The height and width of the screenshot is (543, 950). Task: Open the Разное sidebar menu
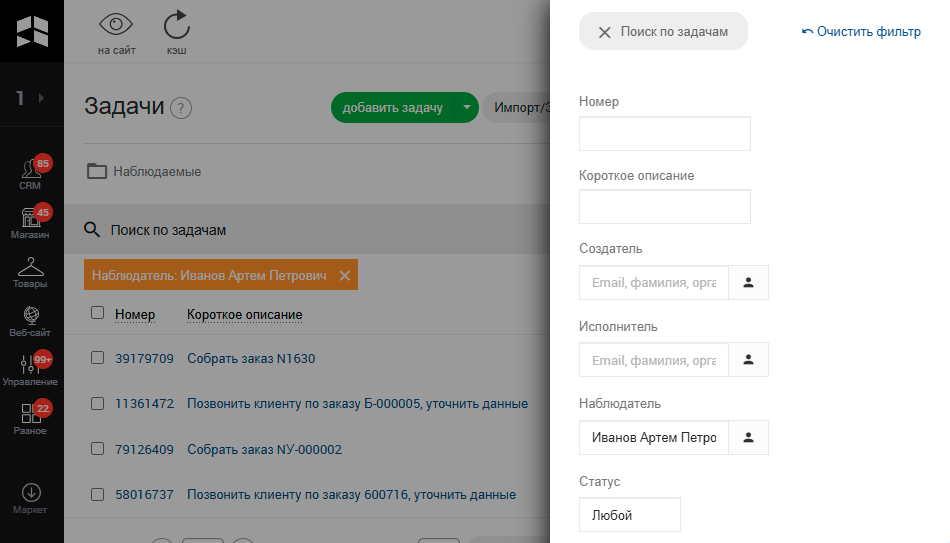[30, 417]
